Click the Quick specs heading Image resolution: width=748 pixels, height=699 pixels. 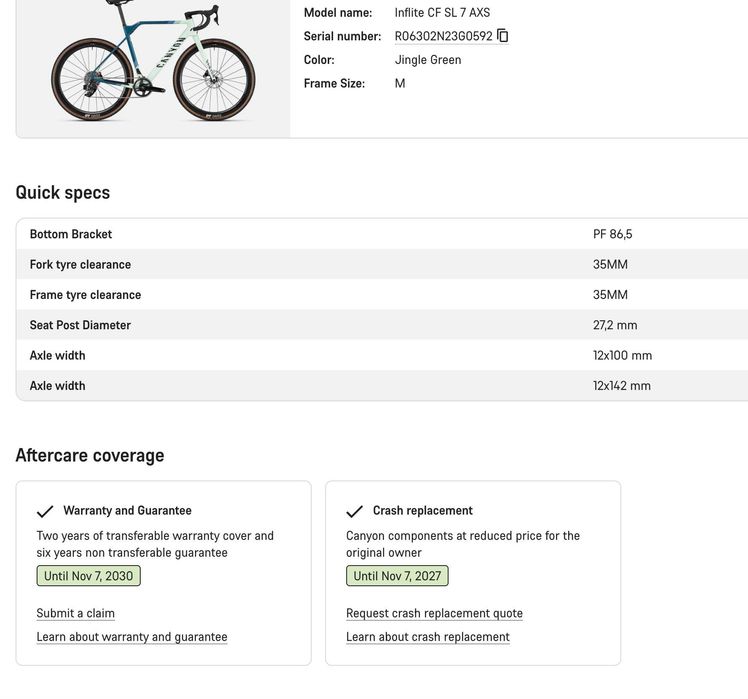click(x=63, y=193)
